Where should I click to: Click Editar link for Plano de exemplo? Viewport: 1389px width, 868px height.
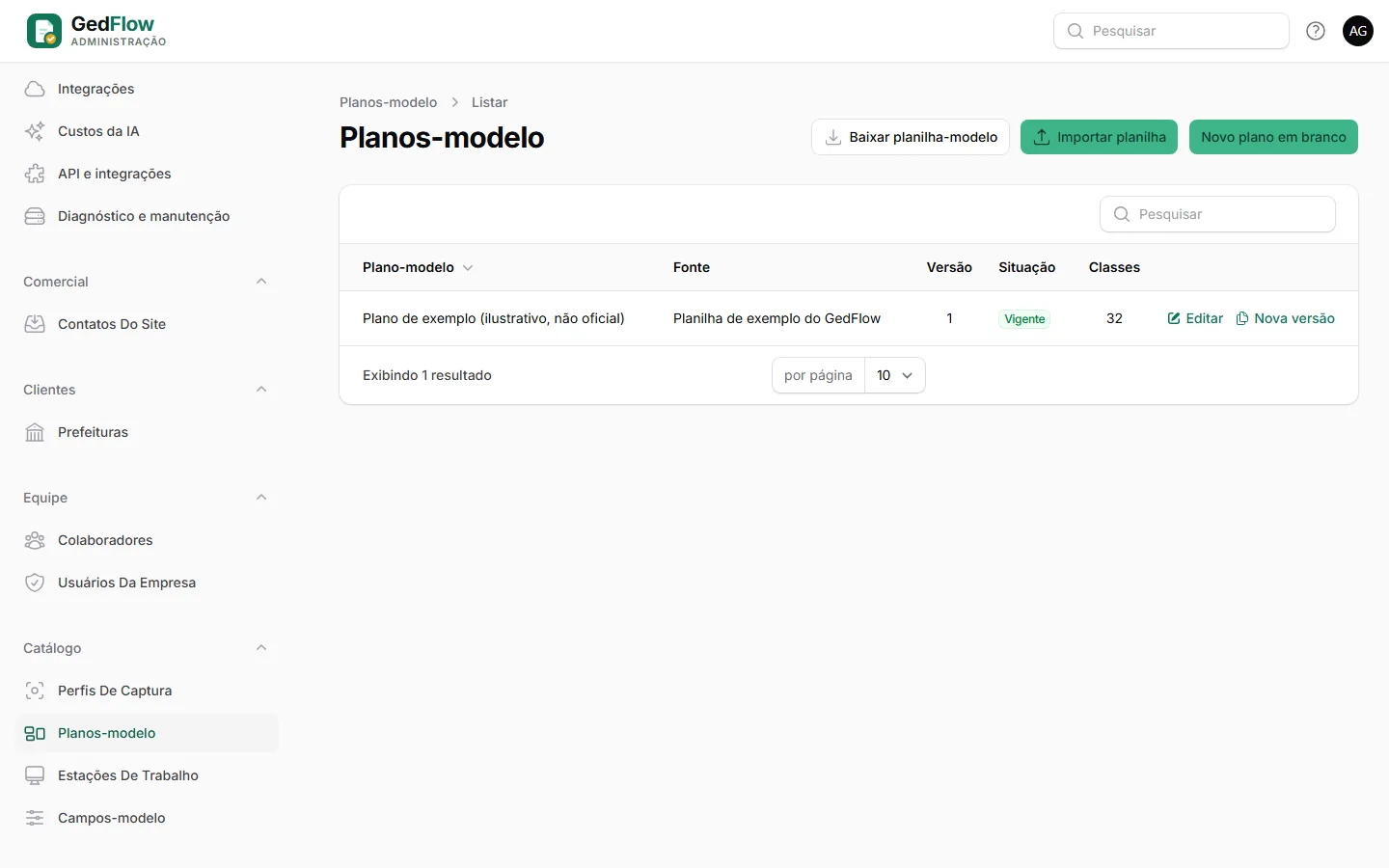pos(1195,318)
